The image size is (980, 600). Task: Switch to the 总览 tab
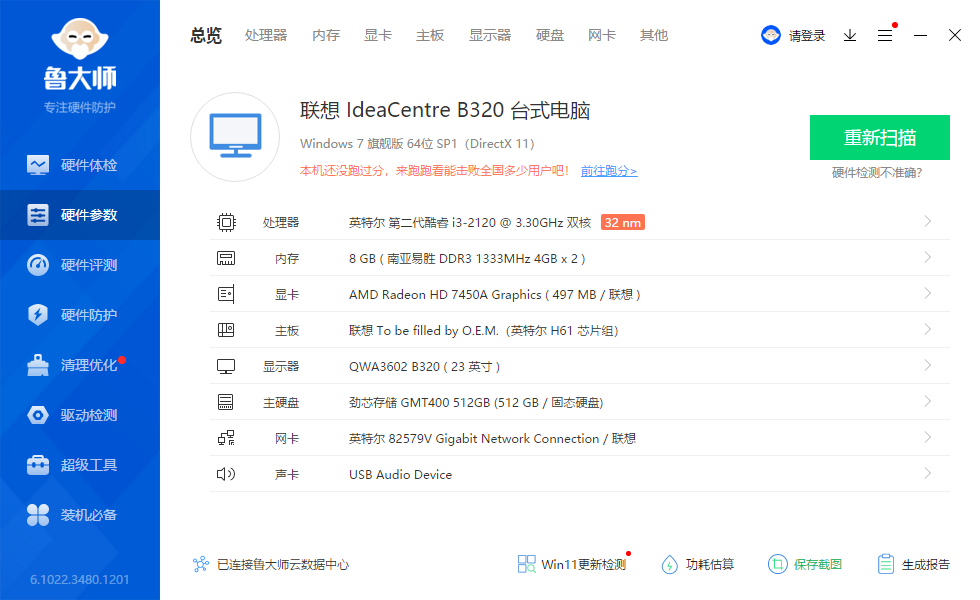coord(206,36)
